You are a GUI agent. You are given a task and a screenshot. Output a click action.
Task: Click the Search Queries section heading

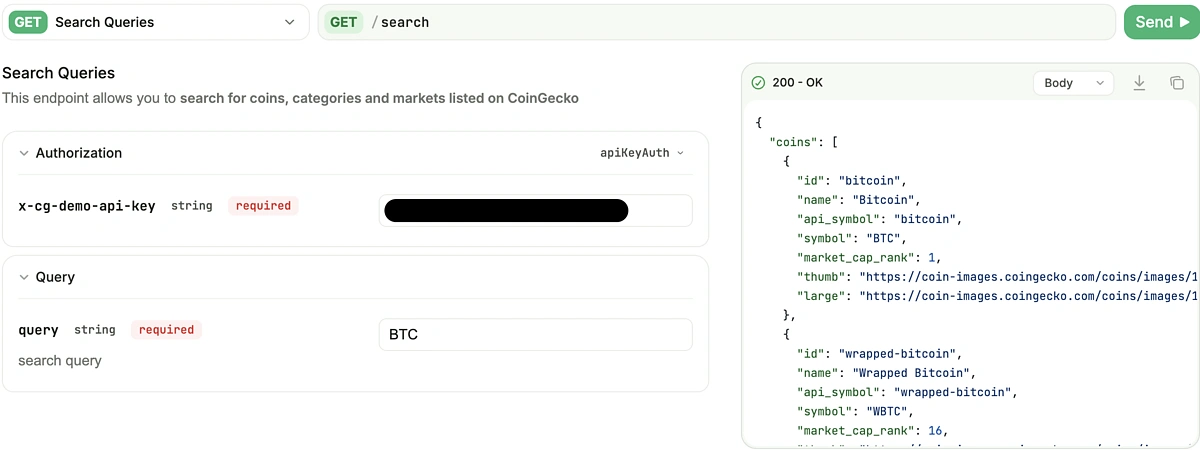click(58, 73)
